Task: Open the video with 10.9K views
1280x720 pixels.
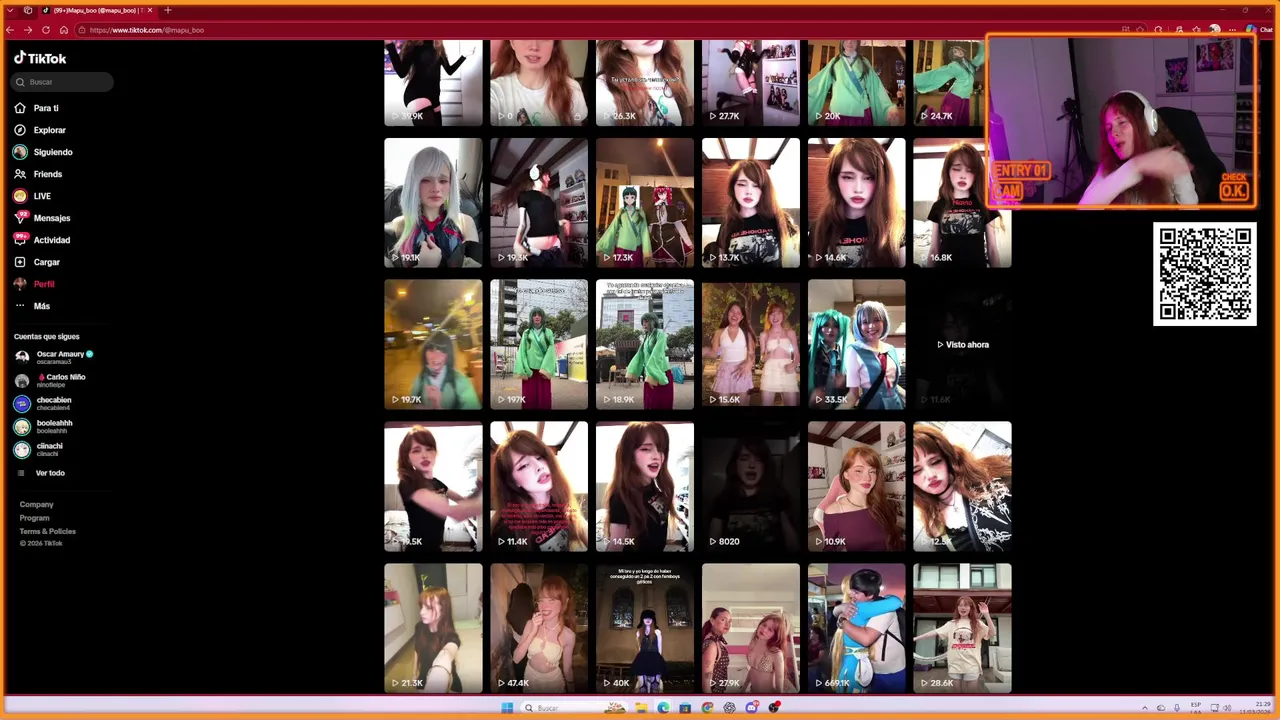Action: 857,486
